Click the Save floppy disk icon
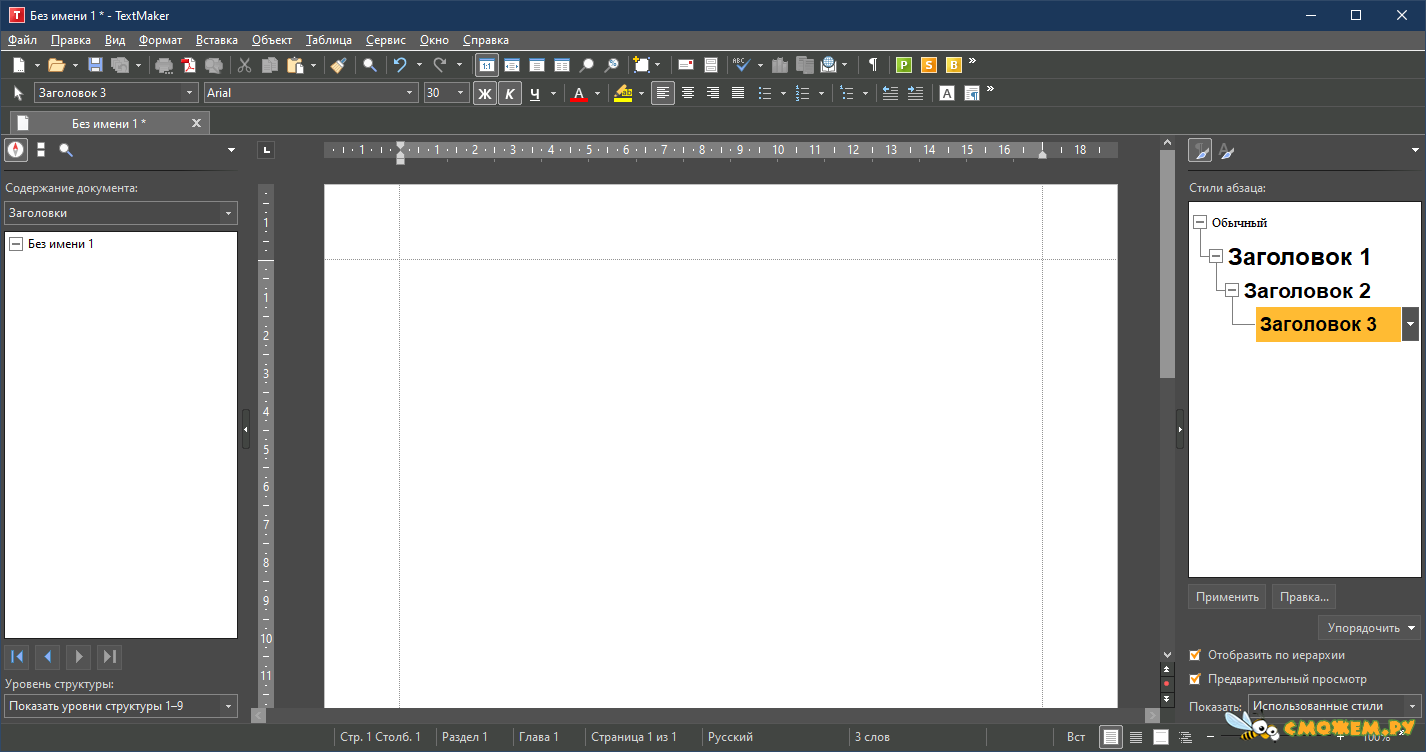Viewport: 1426px width, 752px height. click(96, 65)
